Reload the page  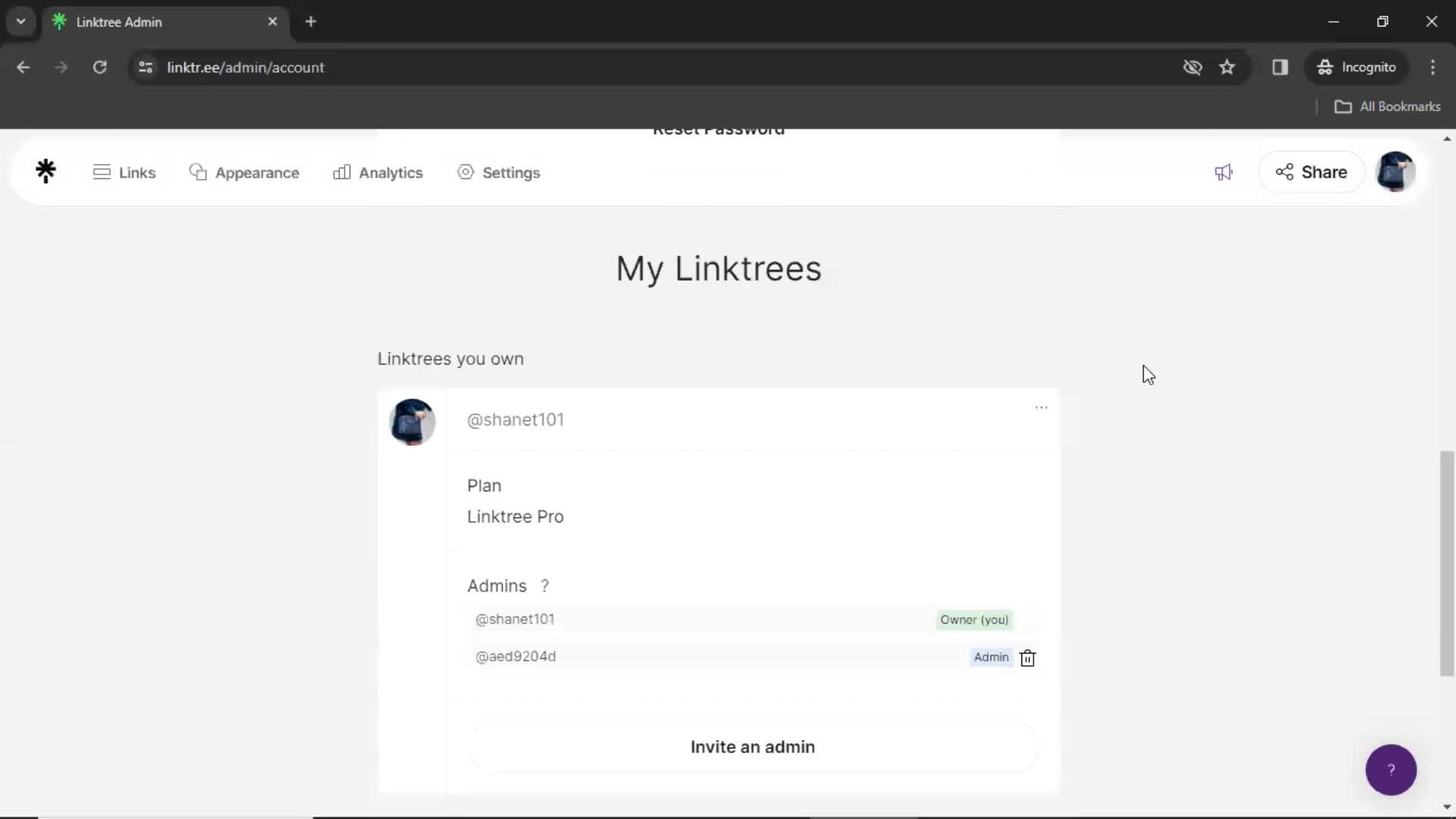(99, 67)
